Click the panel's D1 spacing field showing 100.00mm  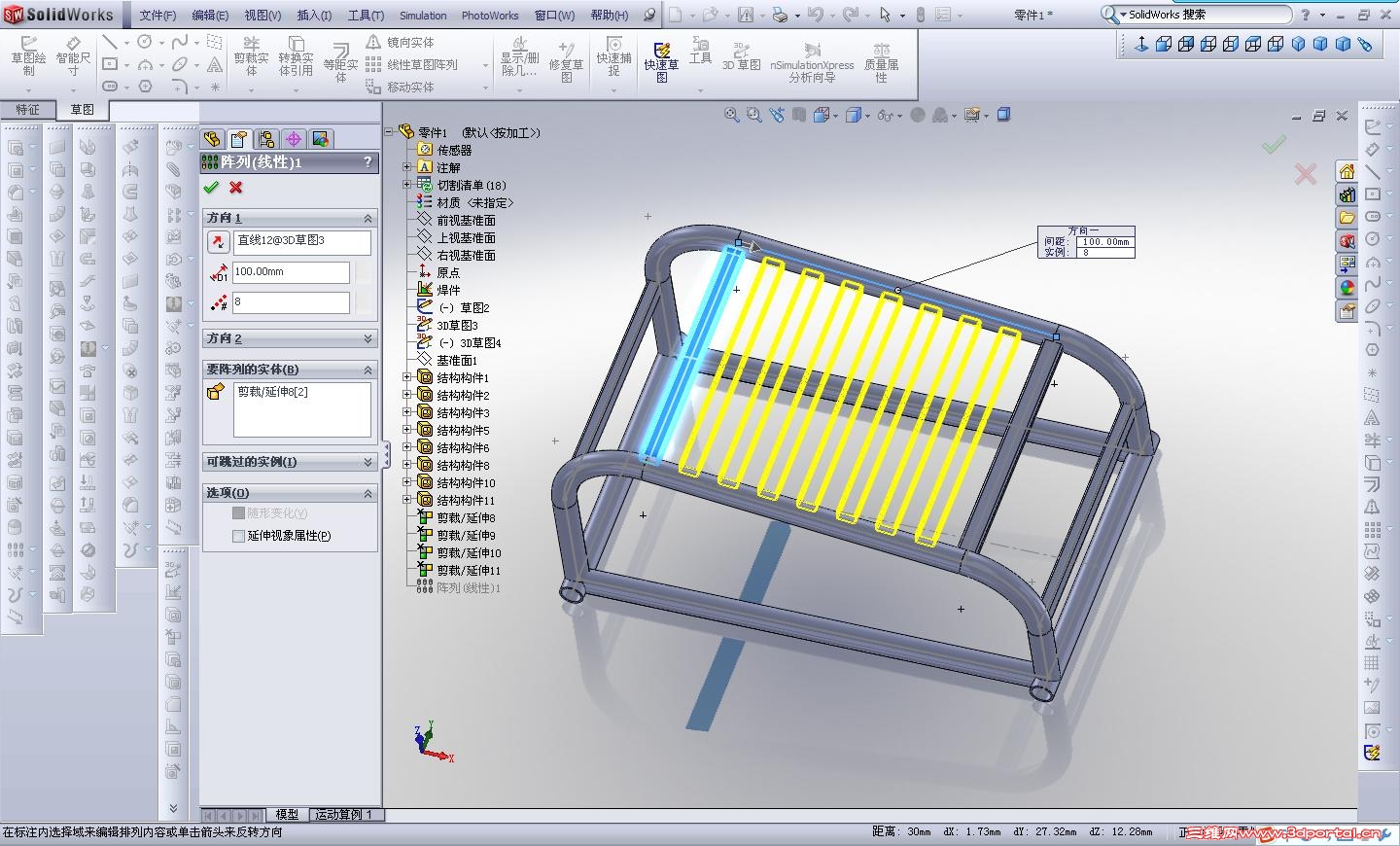point(291,272)
